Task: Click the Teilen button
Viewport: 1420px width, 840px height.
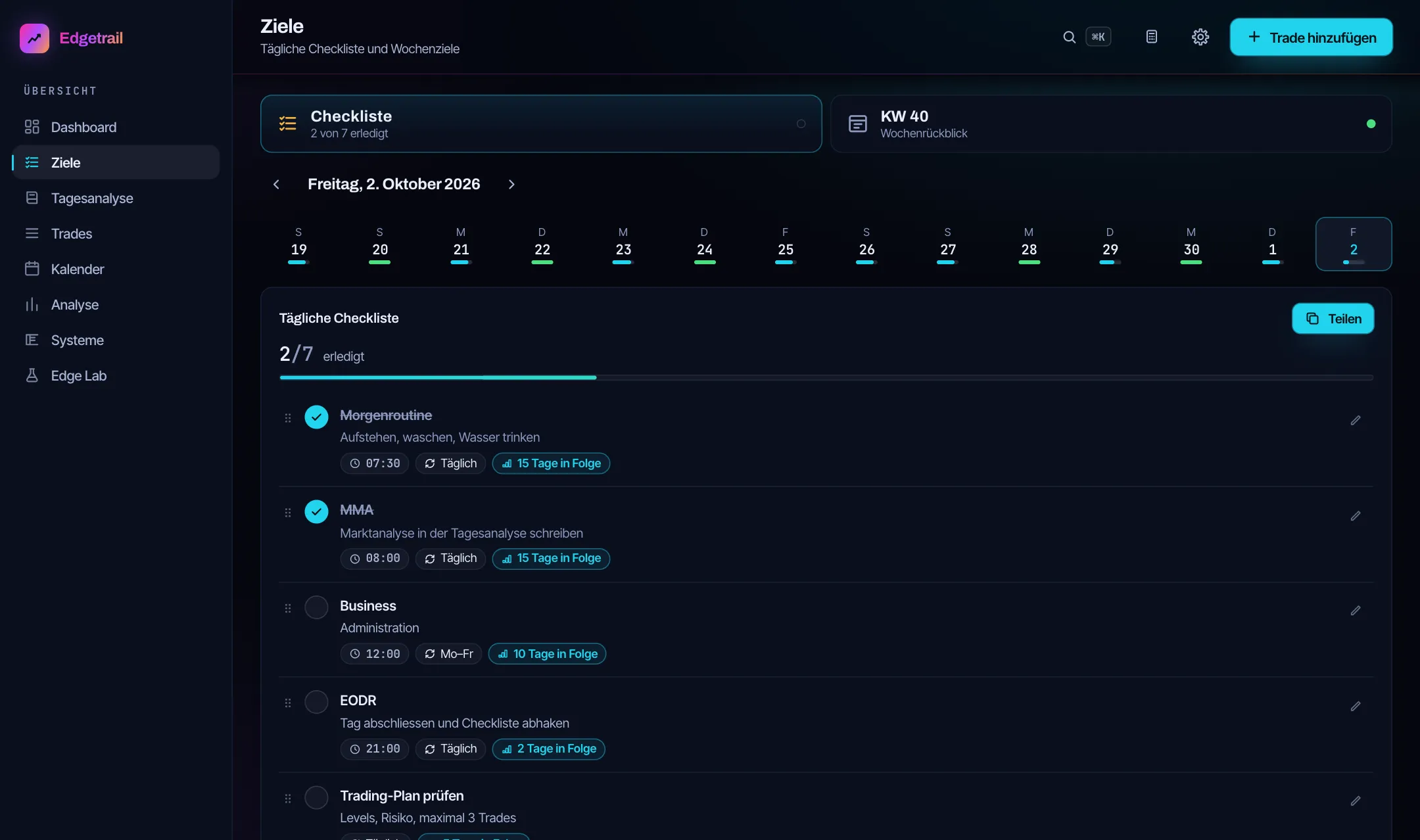Action: (x=1333, y=319)
